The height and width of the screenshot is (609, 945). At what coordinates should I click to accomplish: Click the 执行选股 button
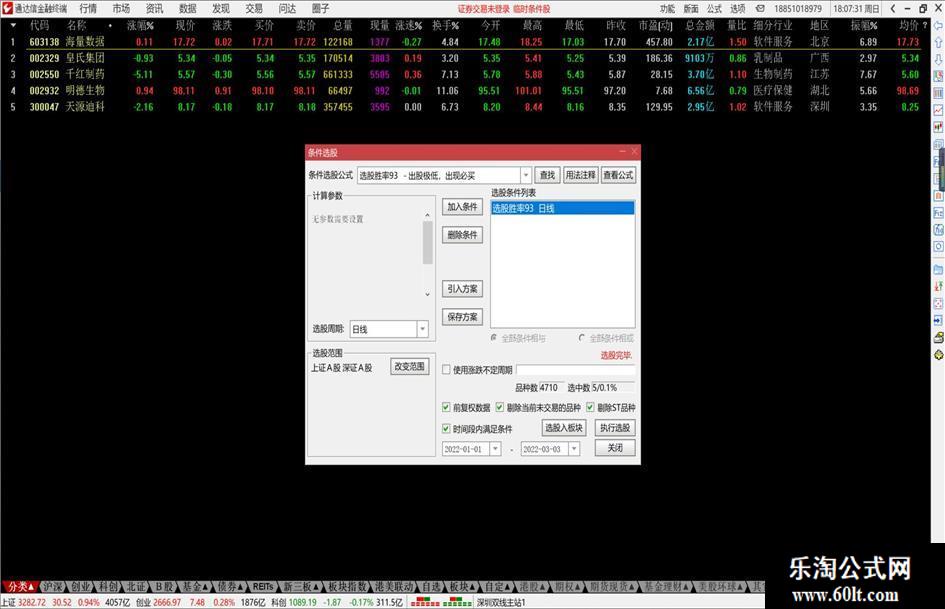click(x=615, y=428)
